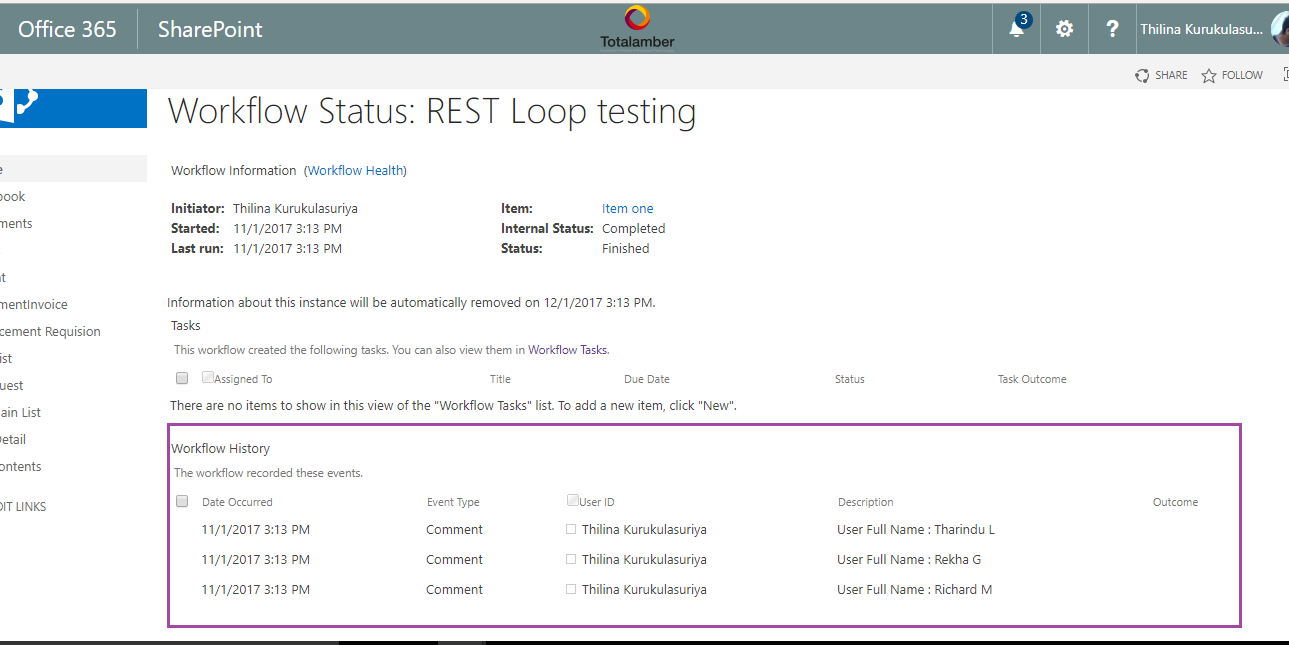Viewport: 1289px width, 645px height.
Task: Open the SharePoint settings gear
Action: click(x=1063, y=29)
